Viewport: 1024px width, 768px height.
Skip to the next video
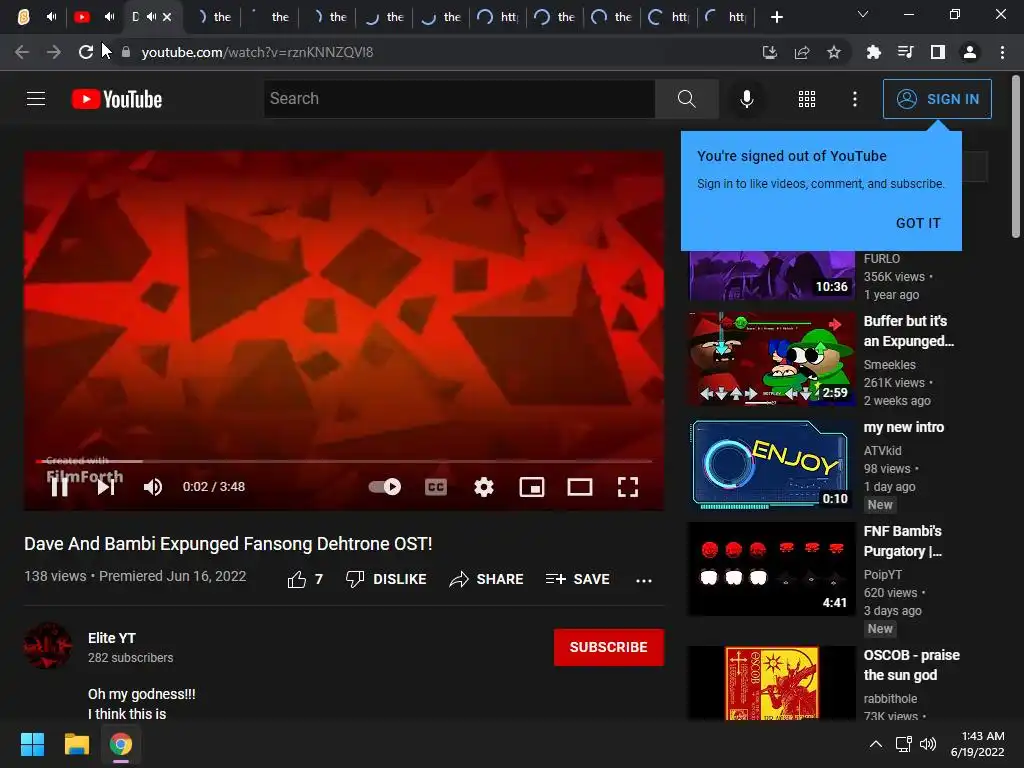pos(106,487)
